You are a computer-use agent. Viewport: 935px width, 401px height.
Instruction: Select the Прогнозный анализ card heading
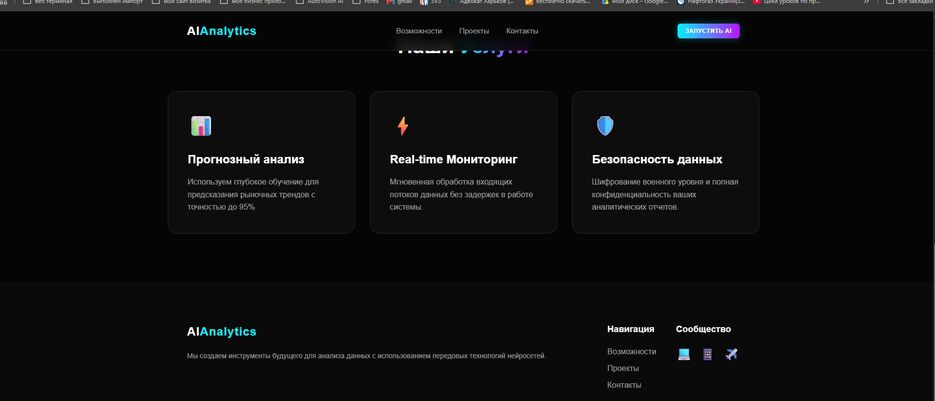pos(246,159)
